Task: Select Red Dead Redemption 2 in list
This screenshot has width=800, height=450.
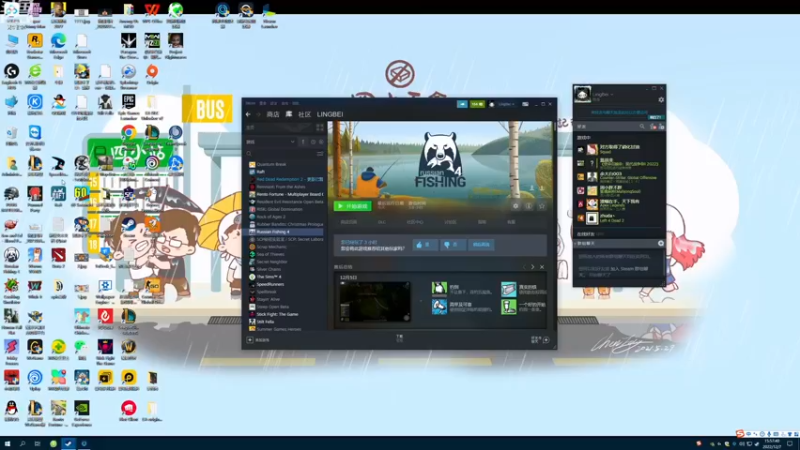Action: point(286,180)
